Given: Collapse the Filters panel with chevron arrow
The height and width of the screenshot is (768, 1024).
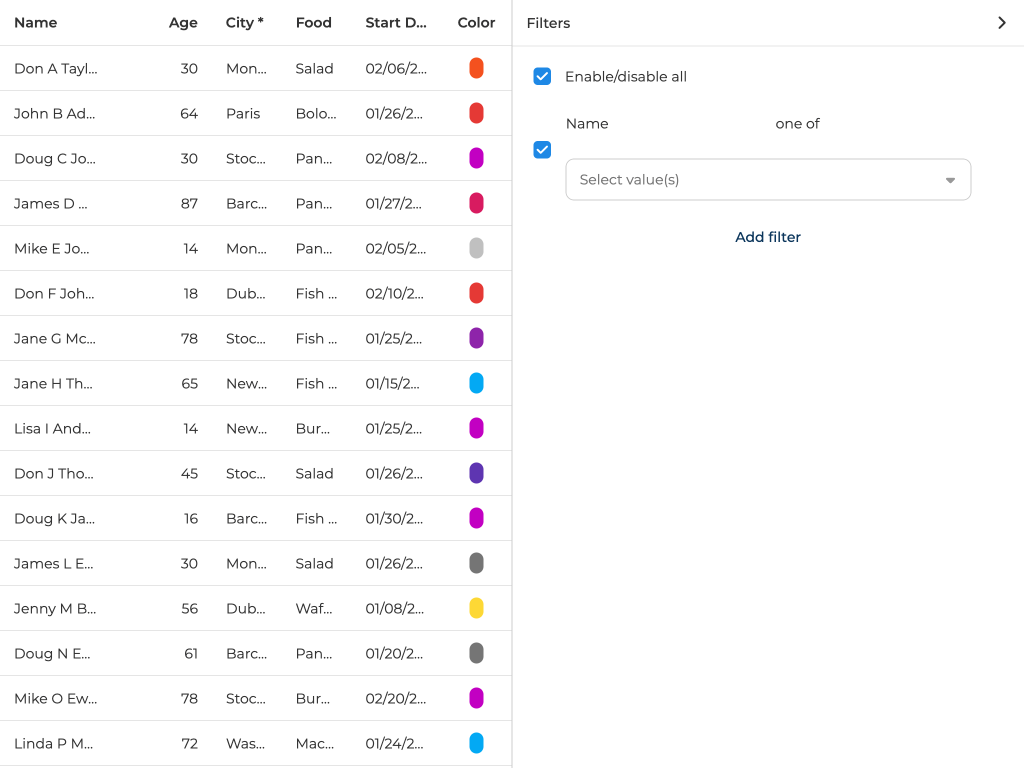Looking at the screenshot, I should coord(1001,23).
